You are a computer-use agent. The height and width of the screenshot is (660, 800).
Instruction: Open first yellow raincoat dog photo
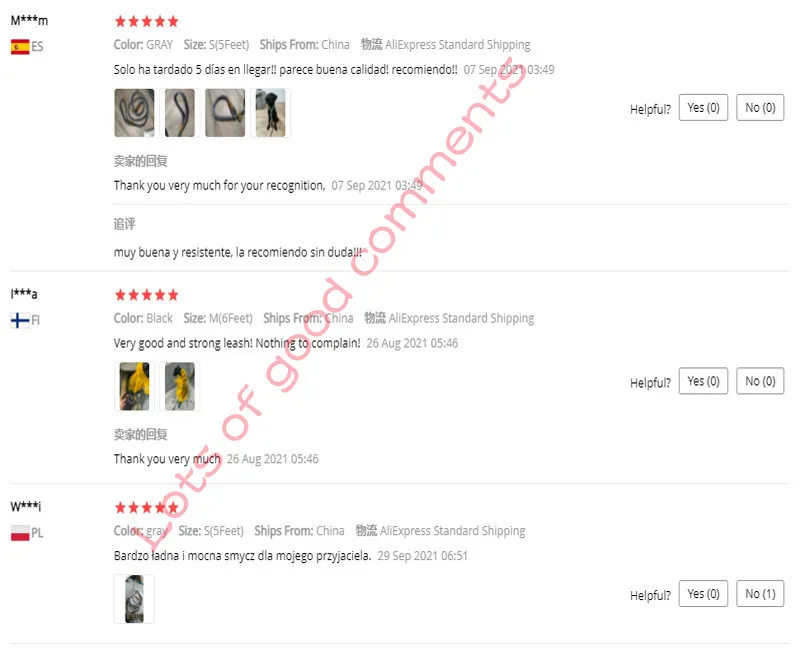point(134,386)
